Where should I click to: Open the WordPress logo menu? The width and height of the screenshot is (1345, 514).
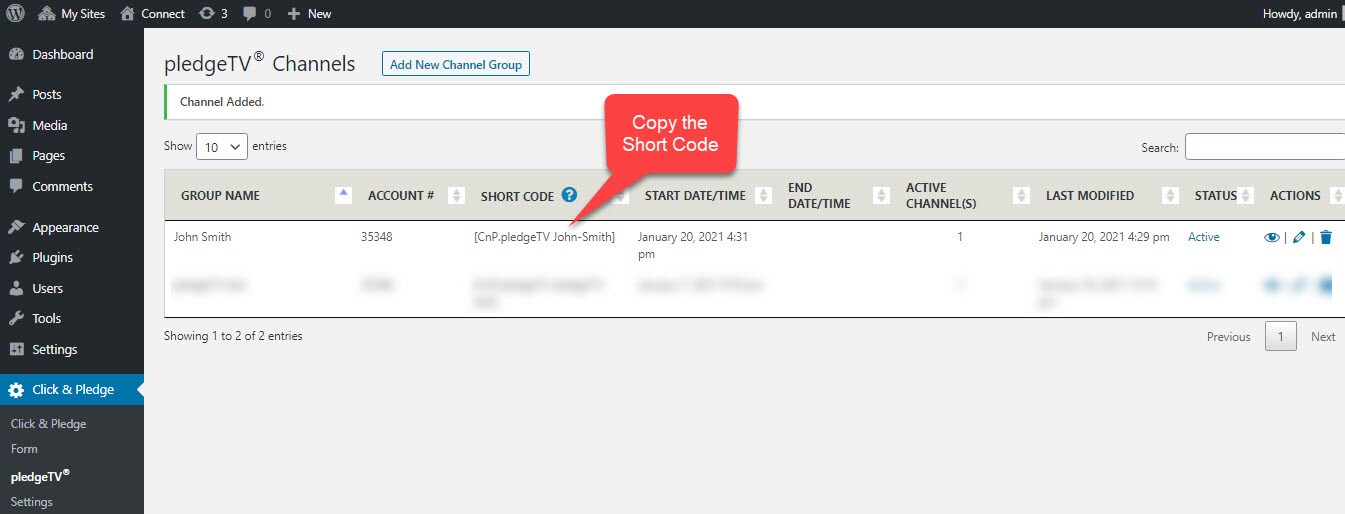click(x=16, y=13)
